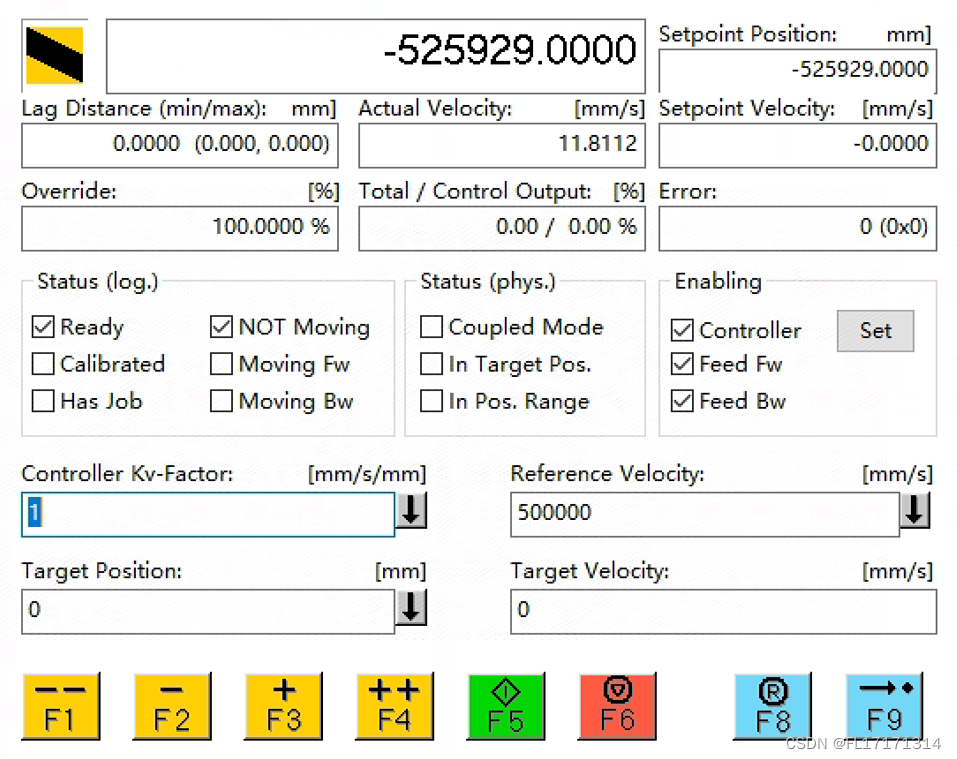Toggle the In Target Pos. checkbox
Screen dimensions: 957x759
pyautogui.click(x=432, y=364)
